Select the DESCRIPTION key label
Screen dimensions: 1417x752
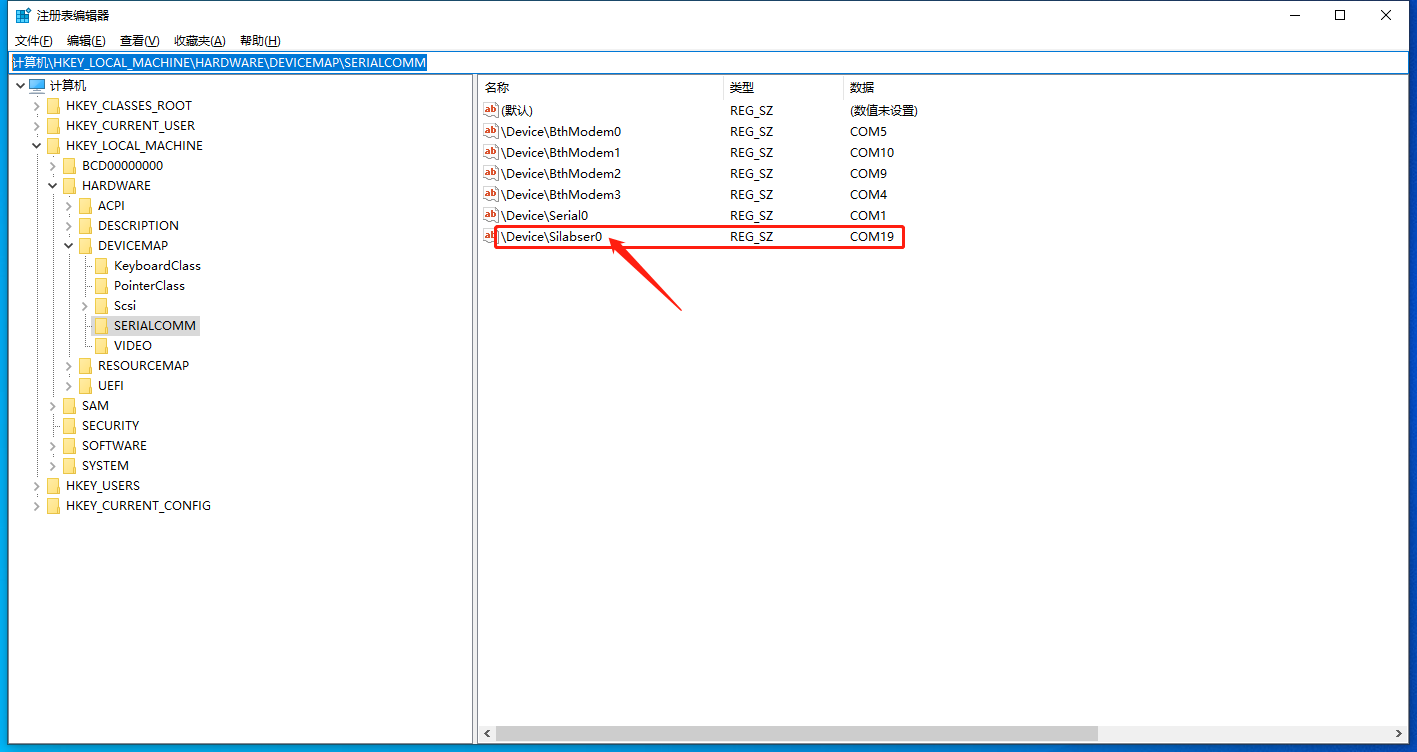[x=138, y=226]
